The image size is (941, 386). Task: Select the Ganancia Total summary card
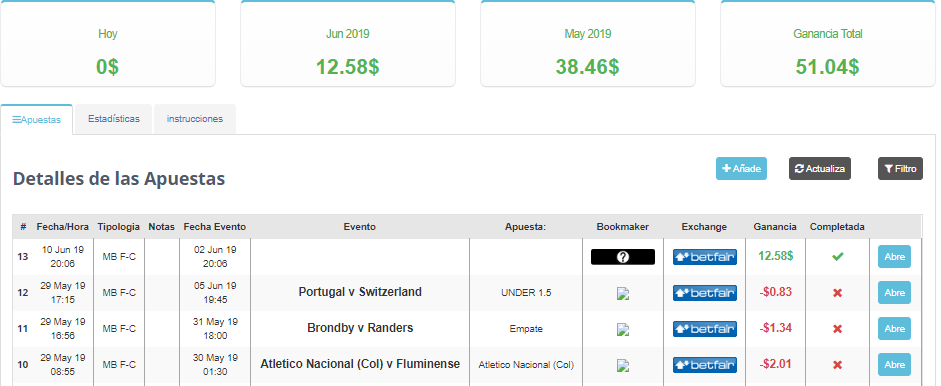[828, 43]
